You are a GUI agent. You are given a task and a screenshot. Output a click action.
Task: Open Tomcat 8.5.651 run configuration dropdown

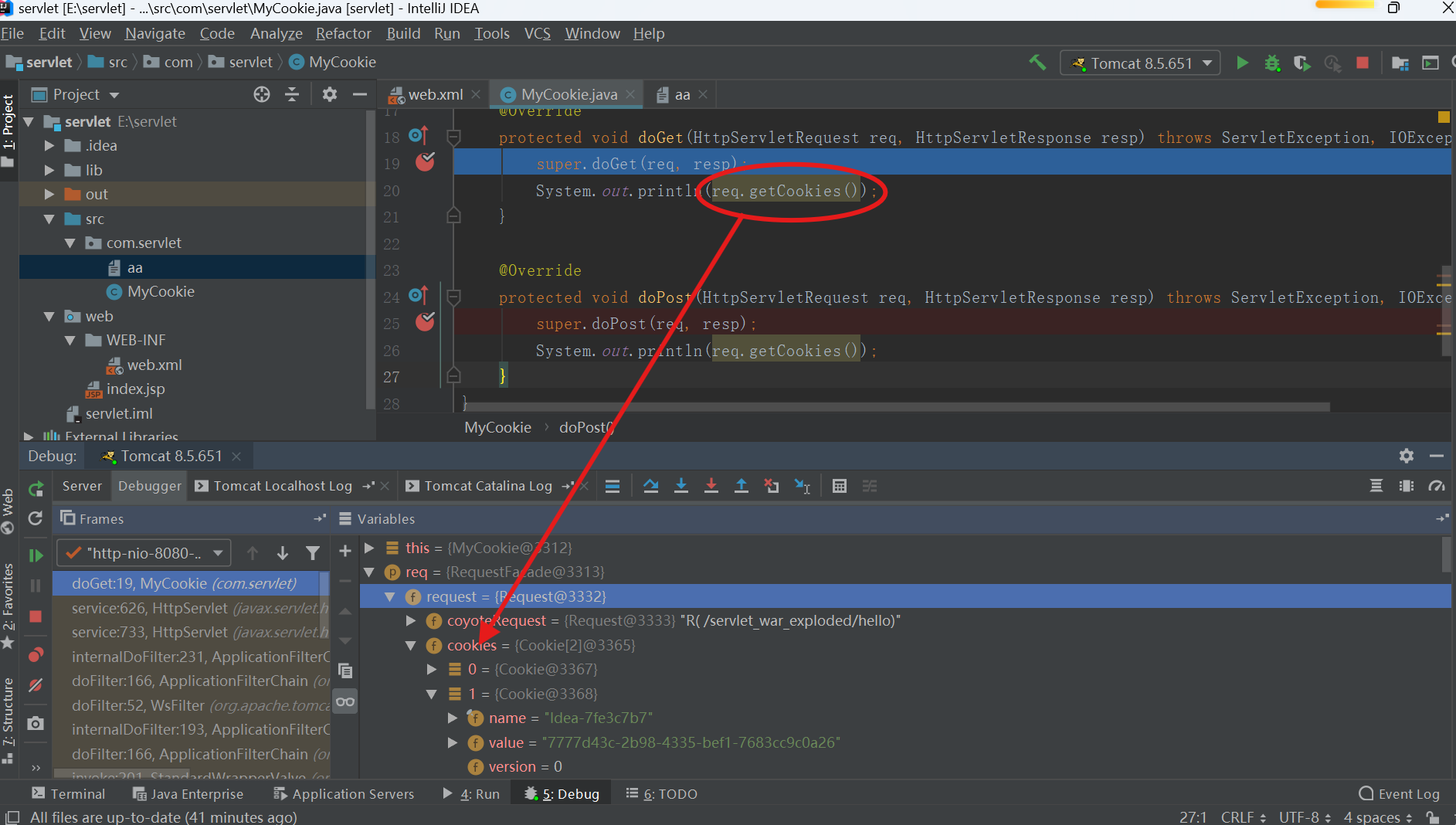point(1140,63)
